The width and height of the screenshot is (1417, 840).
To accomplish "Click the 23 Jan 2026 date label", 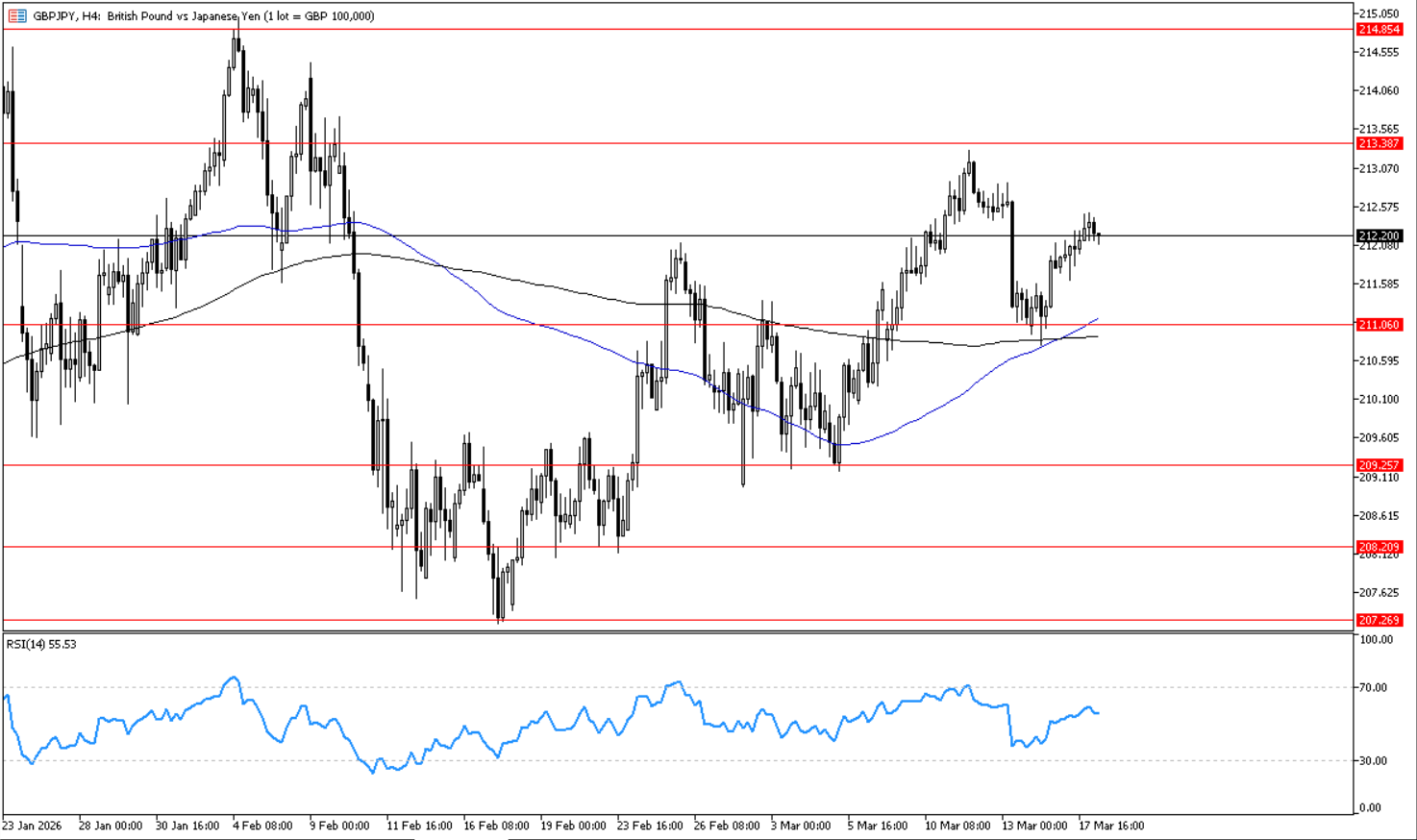I will (34, 825).
